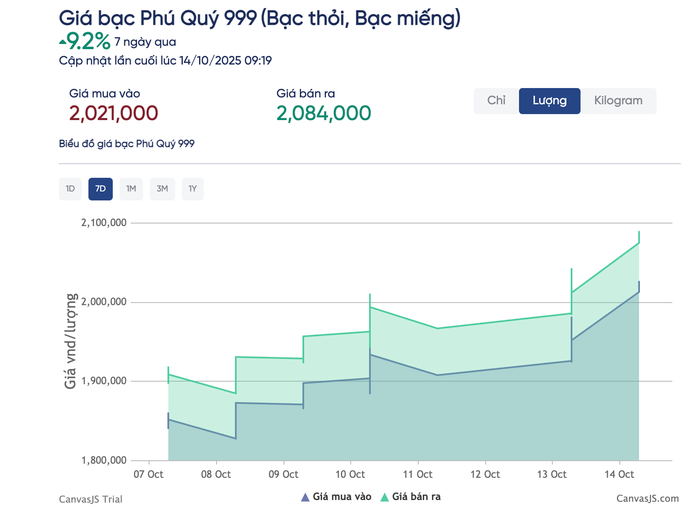
Task: Display the 3M price history
Action: pyautogui.click(x=162, y=189)
